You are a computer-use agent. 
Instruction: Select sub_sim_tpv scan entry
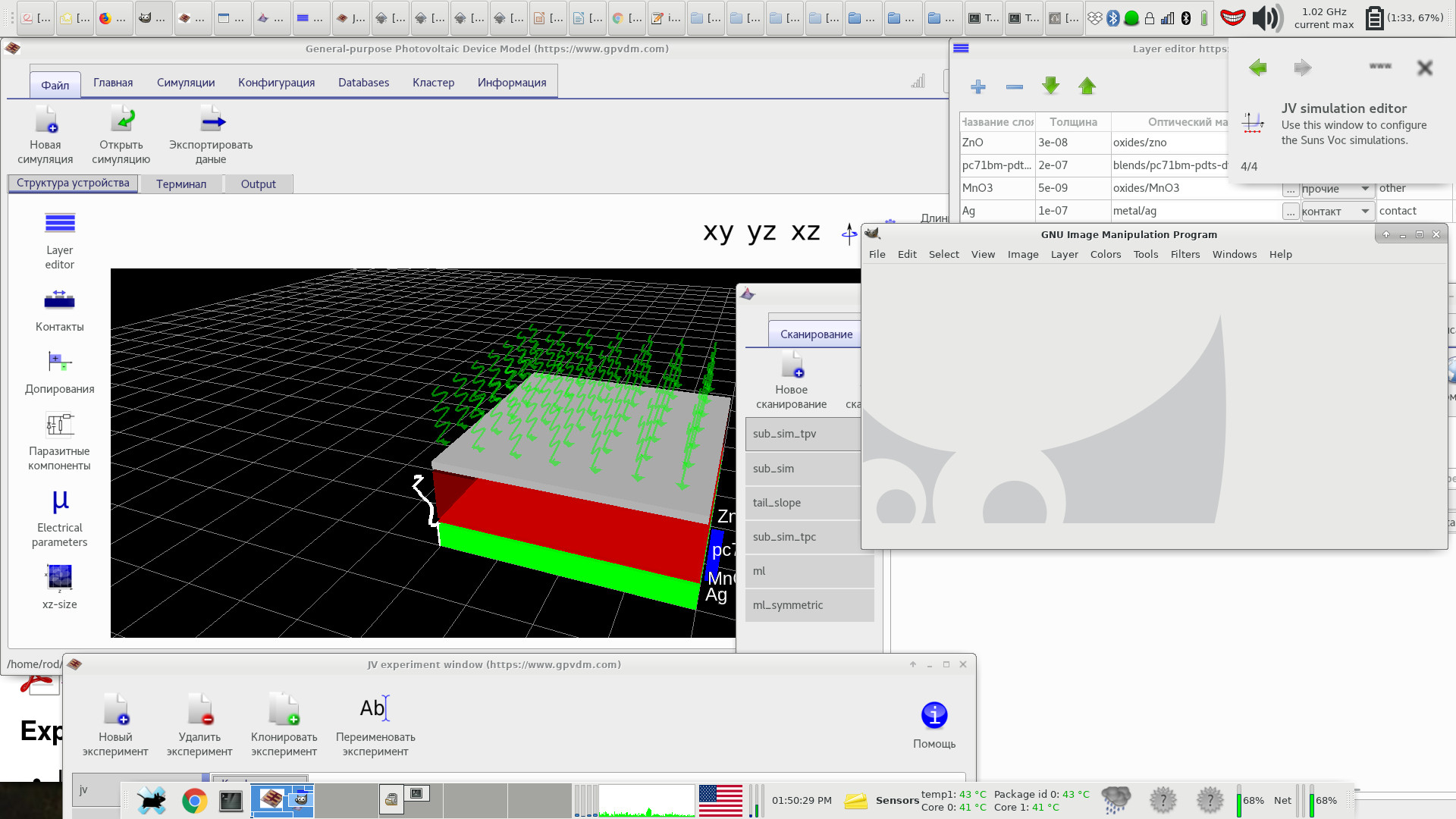803,434
